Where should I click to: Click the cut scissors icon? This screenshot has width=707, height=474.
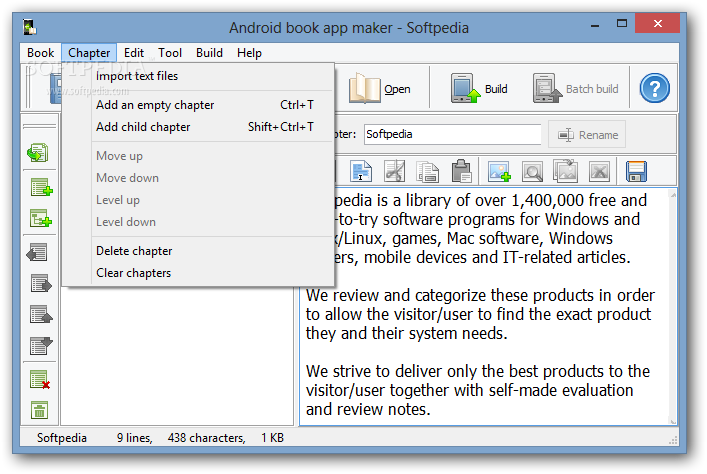[x=394, y=171]
